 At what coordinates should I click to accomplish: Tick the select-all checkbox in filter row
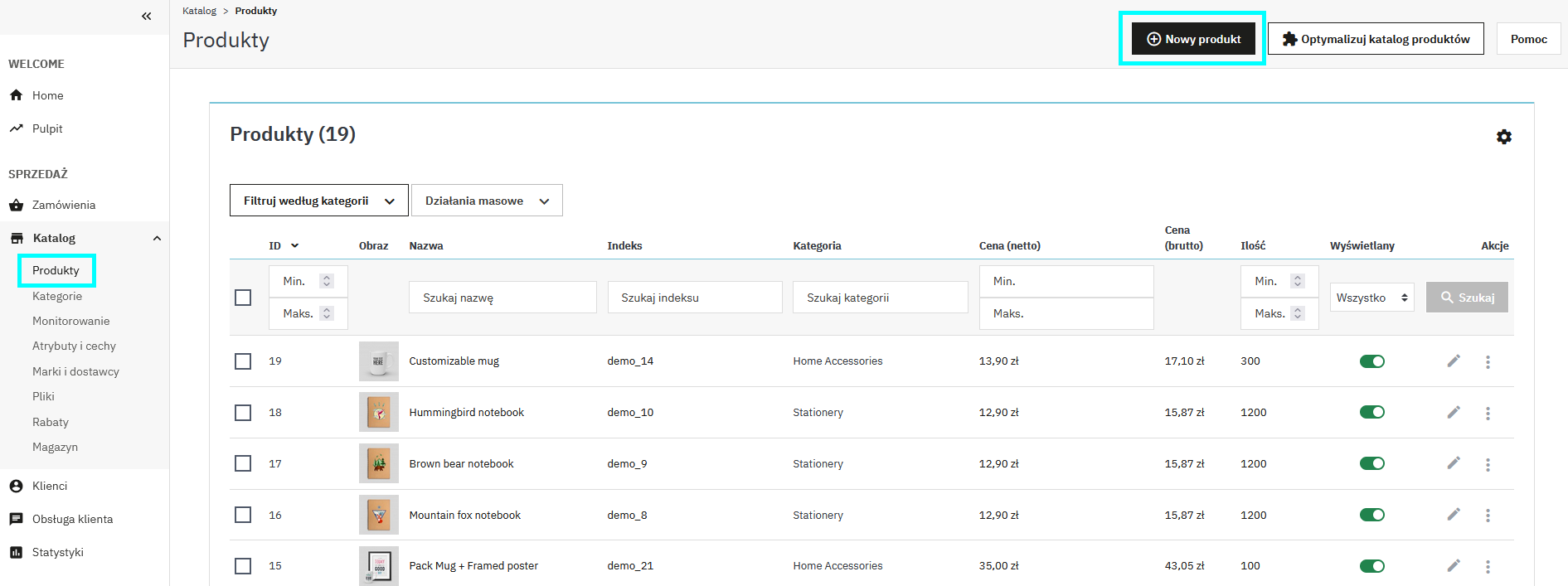click(x=243, y=298)
